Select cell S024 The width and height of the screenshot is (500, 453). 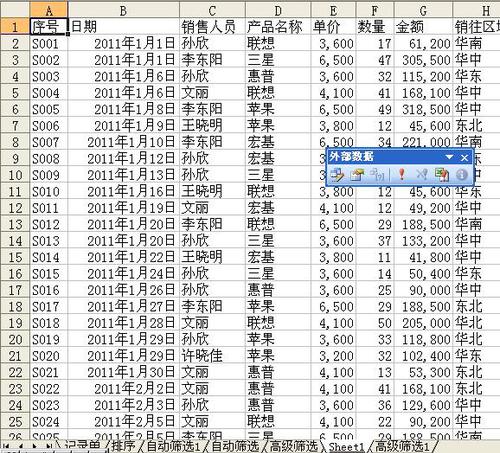[x=49, y=421]
